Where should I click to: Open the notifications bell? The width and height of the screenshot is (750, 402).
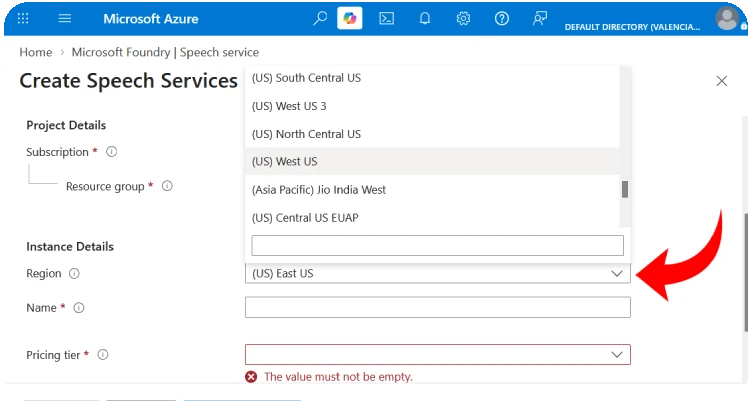pyautogui.click(x=425, y=19)
